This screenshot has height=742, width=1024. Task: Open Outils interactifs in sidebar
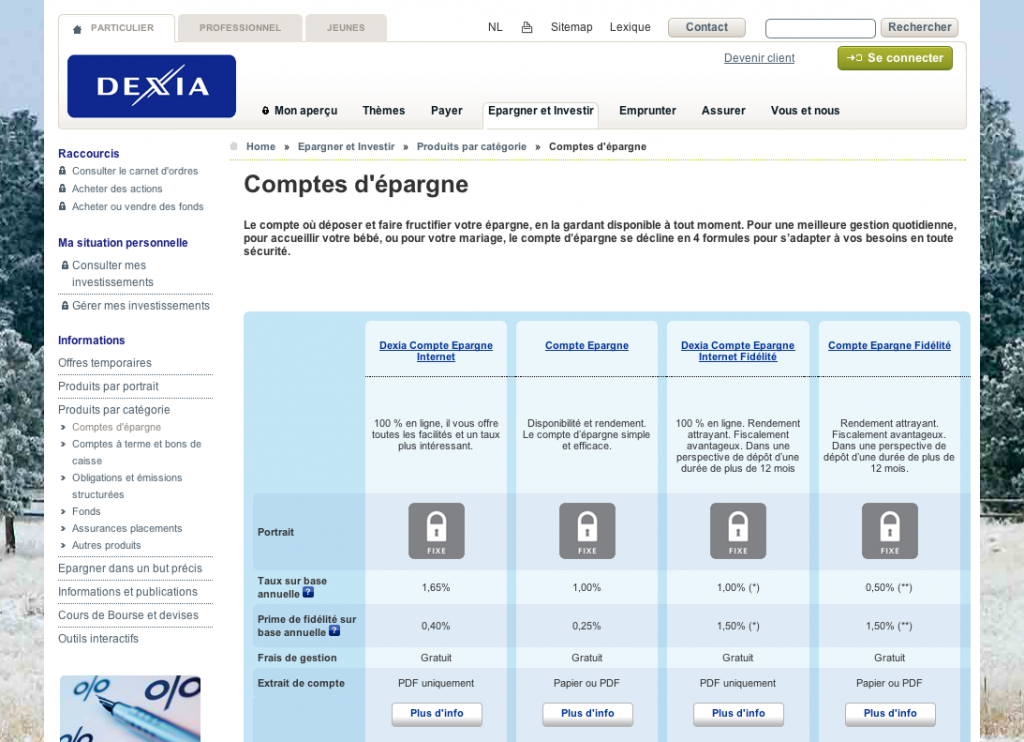click(98, 639)
